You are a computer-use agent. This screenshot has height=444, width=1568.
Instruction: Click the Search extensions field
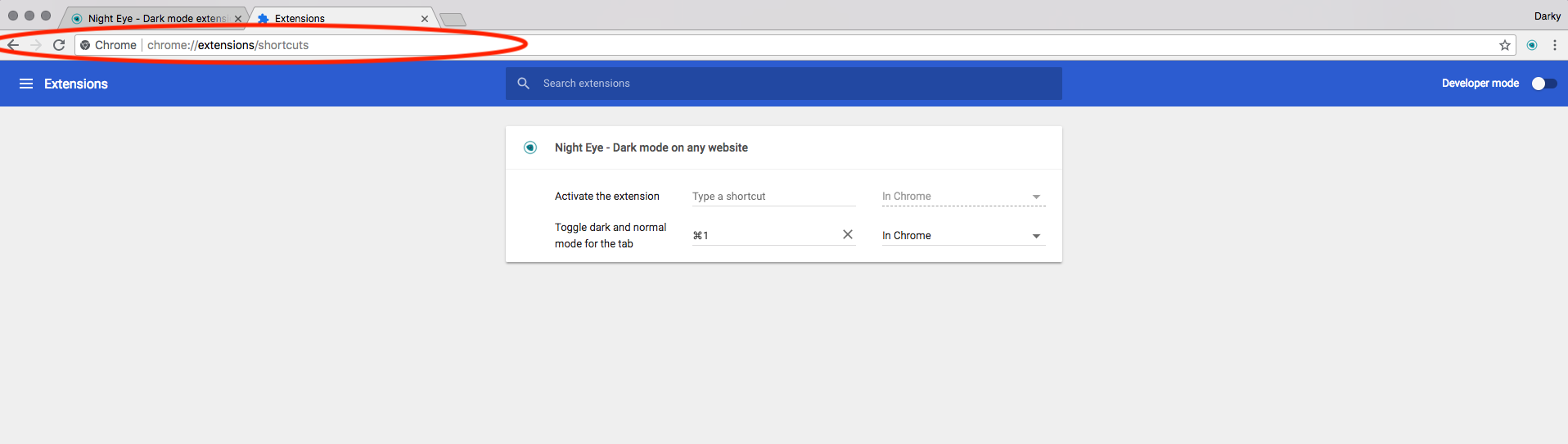783,84
